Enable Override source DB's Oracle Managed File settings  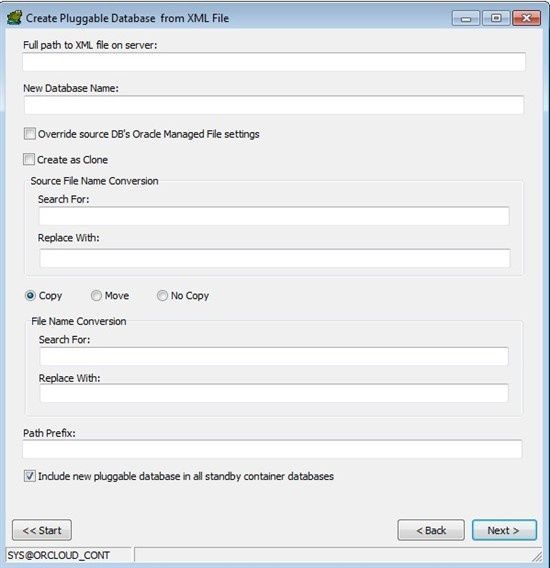(30, 134)
